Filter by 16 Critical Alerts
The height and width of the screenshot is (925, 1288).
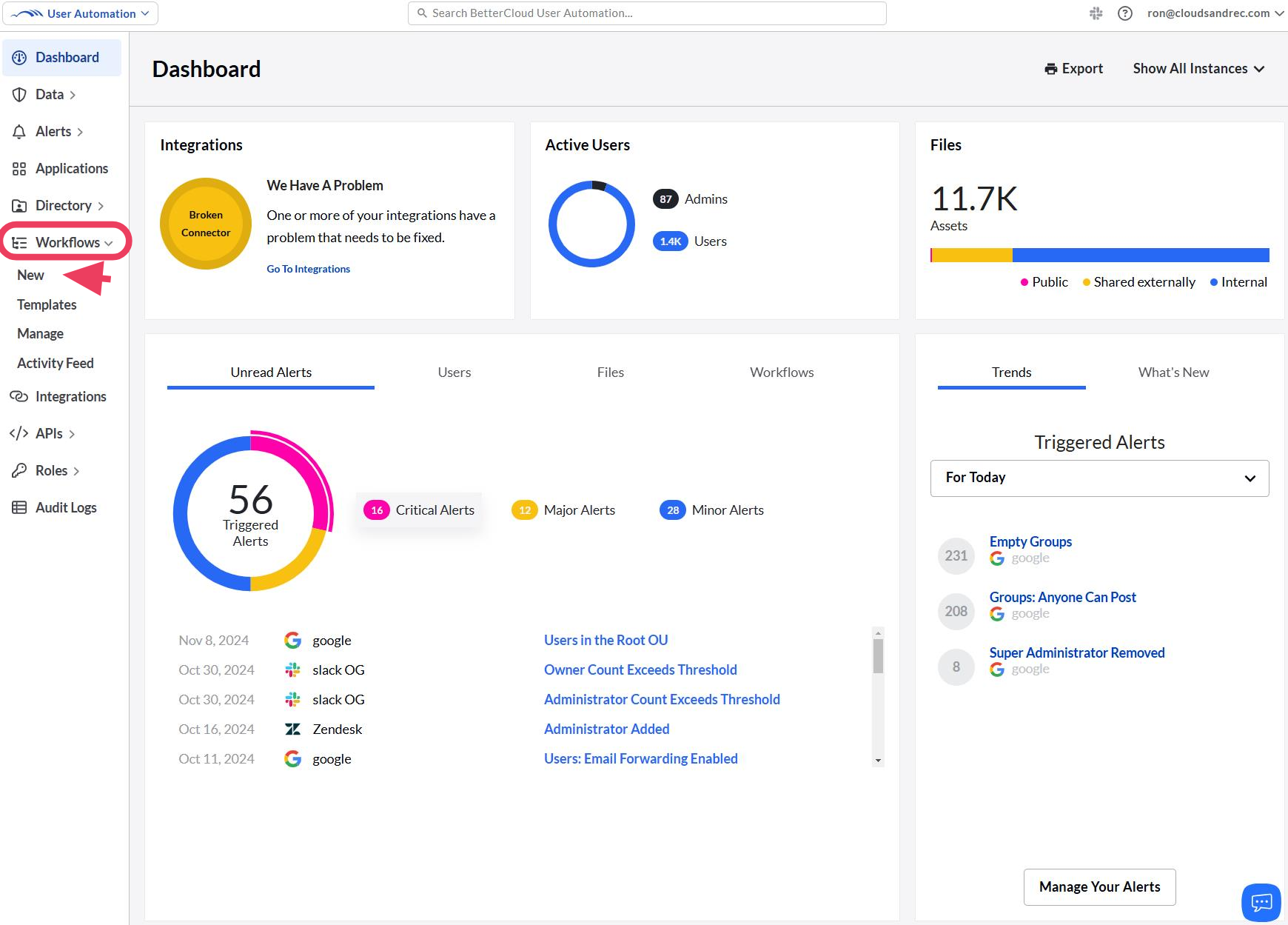pyautogui.click(x=419, y=510)
